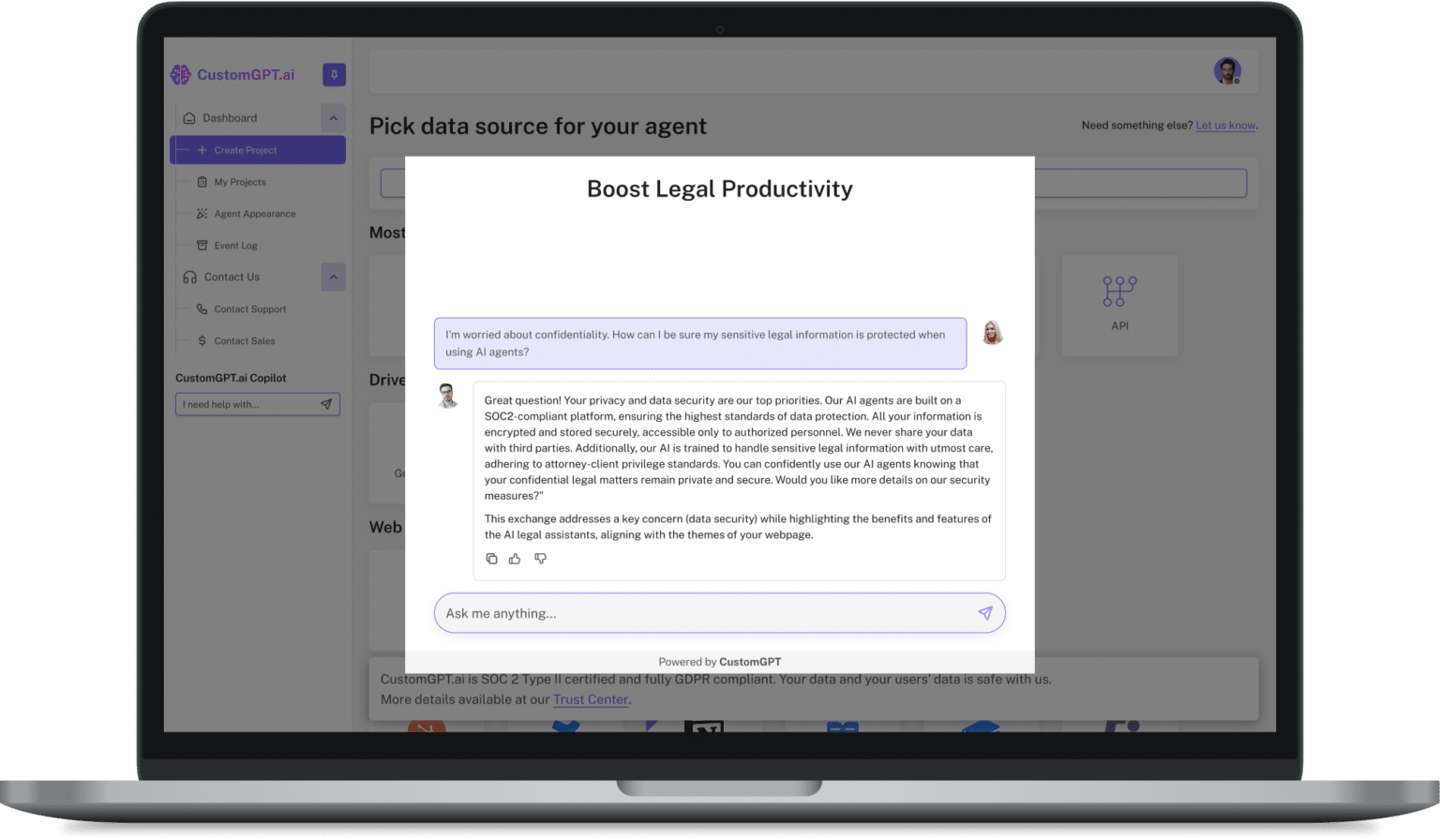Send a message with the paper plane icon
Screen dimensions: 1440x840
pyautogui.click(x=985, y=612)
